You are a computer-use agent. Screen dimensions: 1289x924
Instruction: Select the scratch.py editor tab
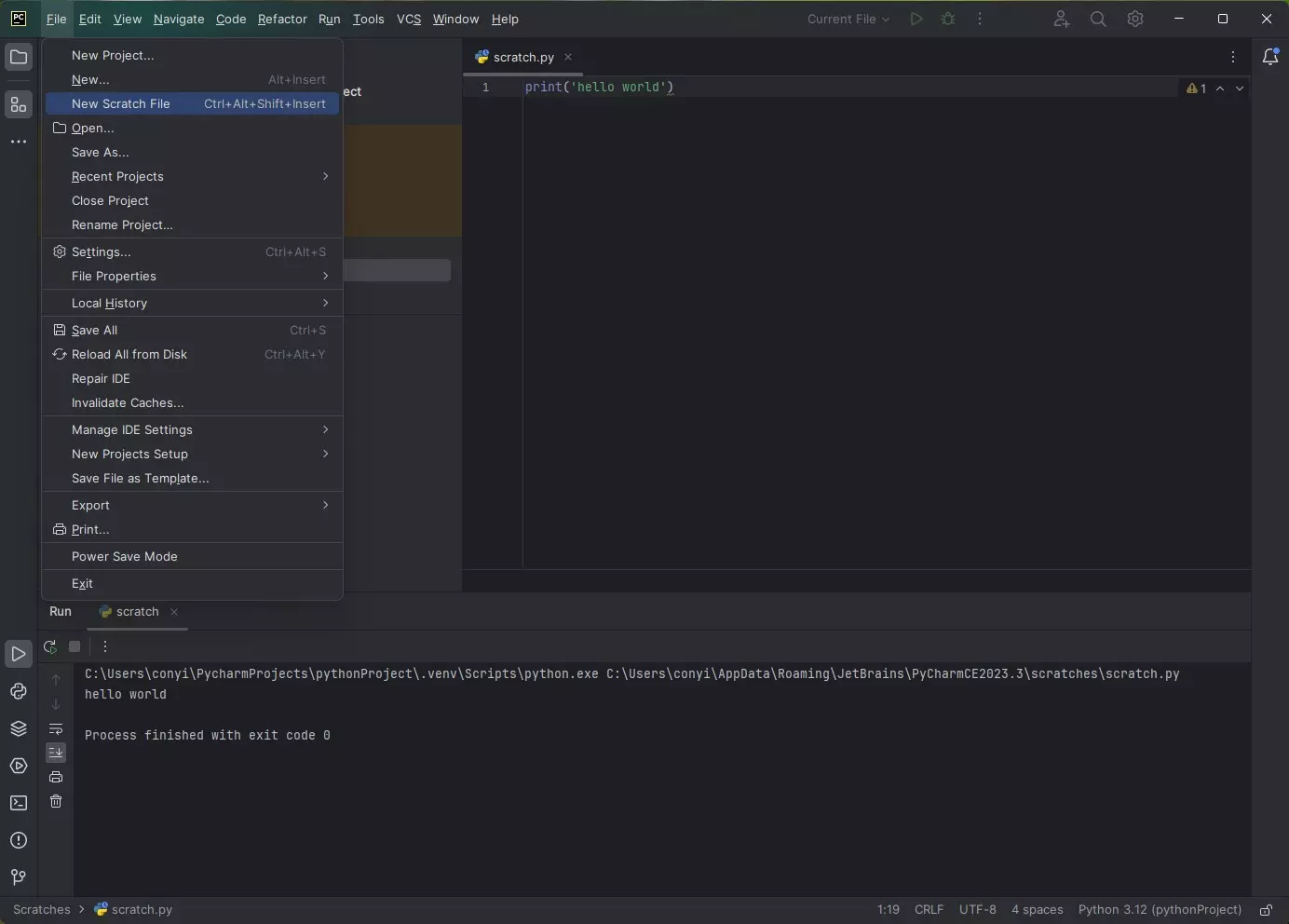(522, 57)
